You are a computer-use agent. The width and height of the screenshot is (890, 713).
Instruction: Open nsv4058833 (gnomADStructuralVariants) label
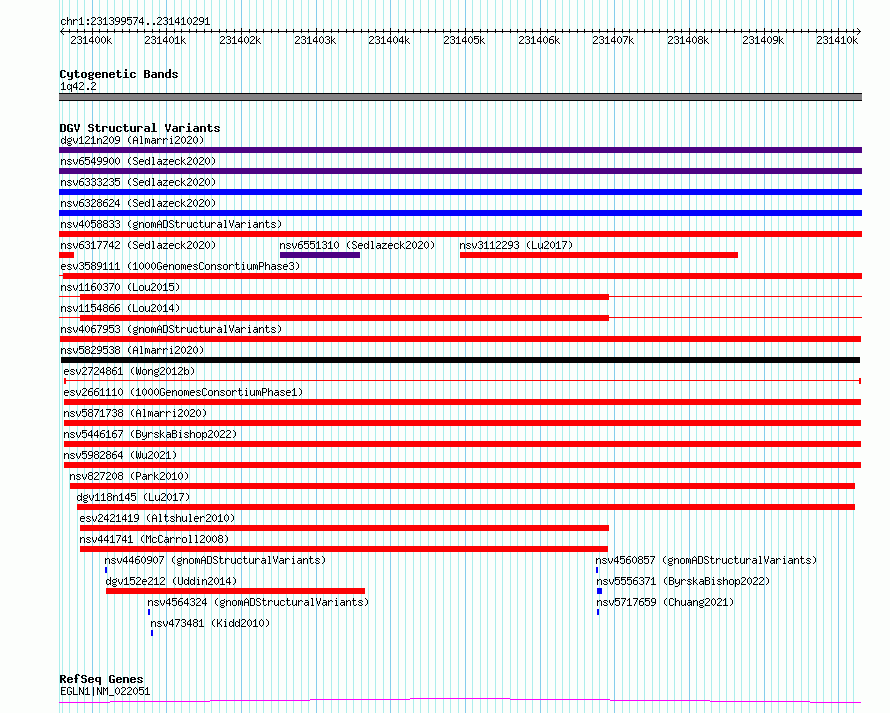click(x=171, y=224)
